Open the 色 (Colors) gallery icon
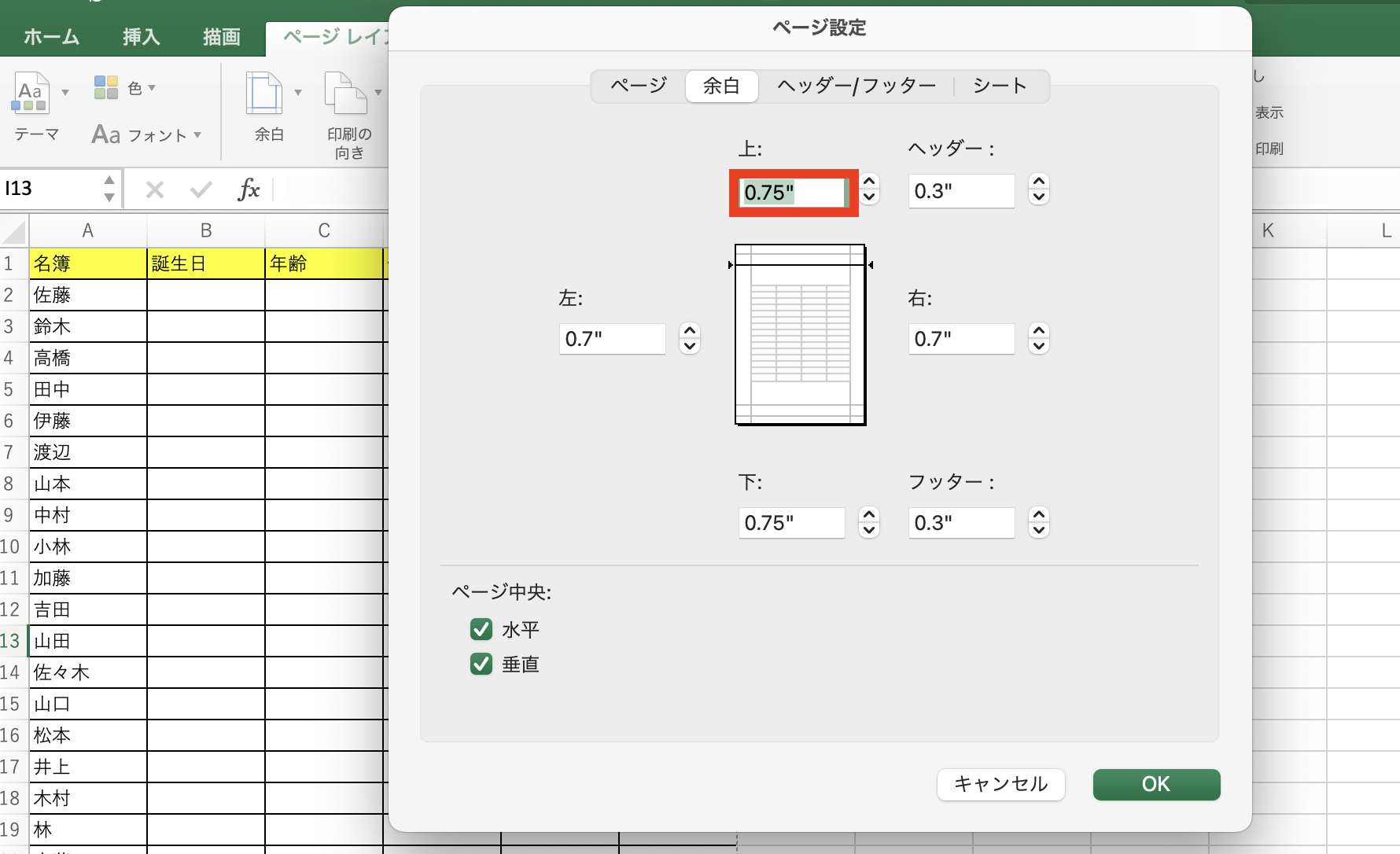Image resolution: width=1400 pixels, height=854 pixels. [x=105, y=87]
